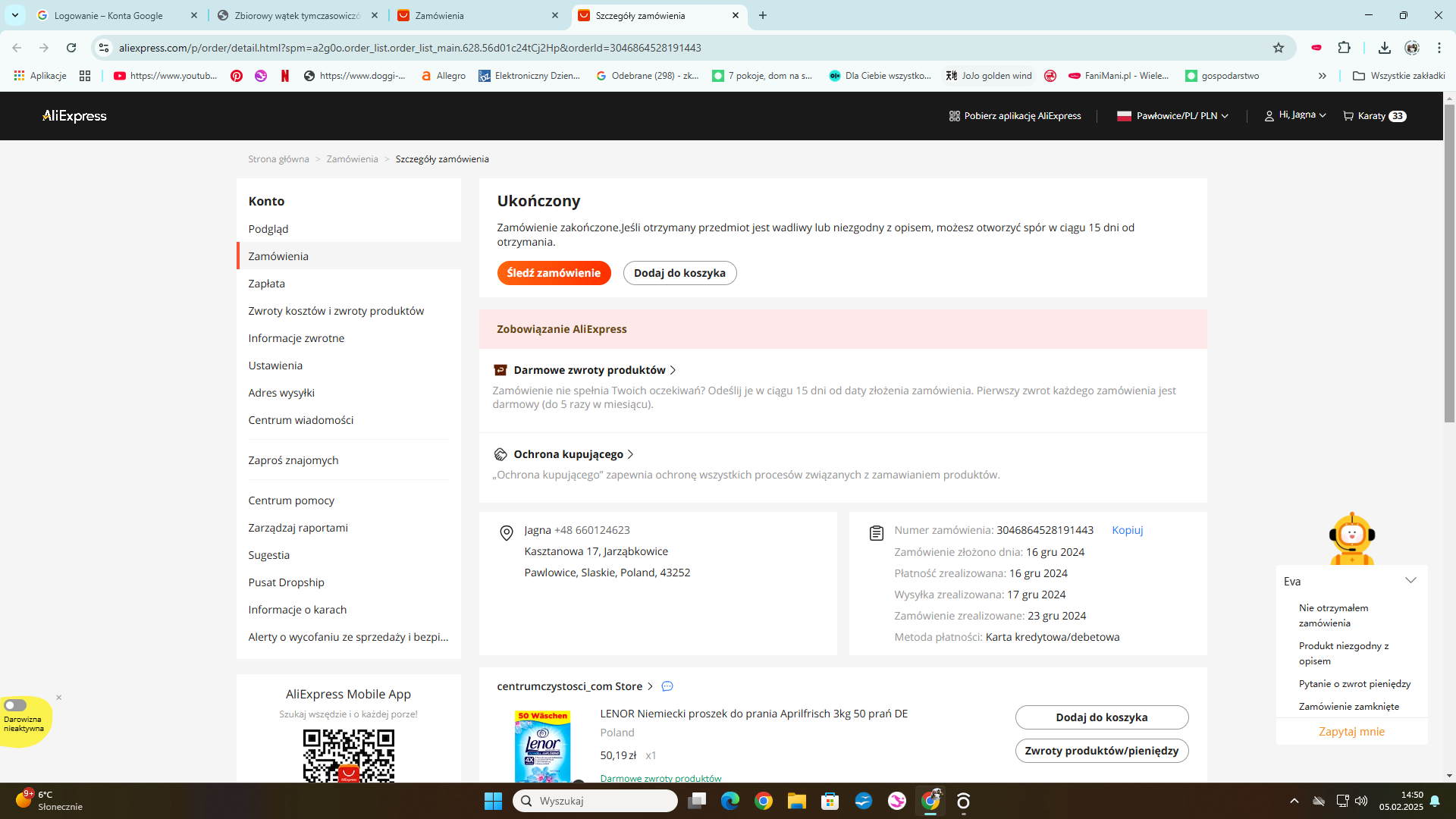Viewport: 1456px width, 819px height.
Task: Open Wszystkie zakładki folder
Action: point(1398,76)
